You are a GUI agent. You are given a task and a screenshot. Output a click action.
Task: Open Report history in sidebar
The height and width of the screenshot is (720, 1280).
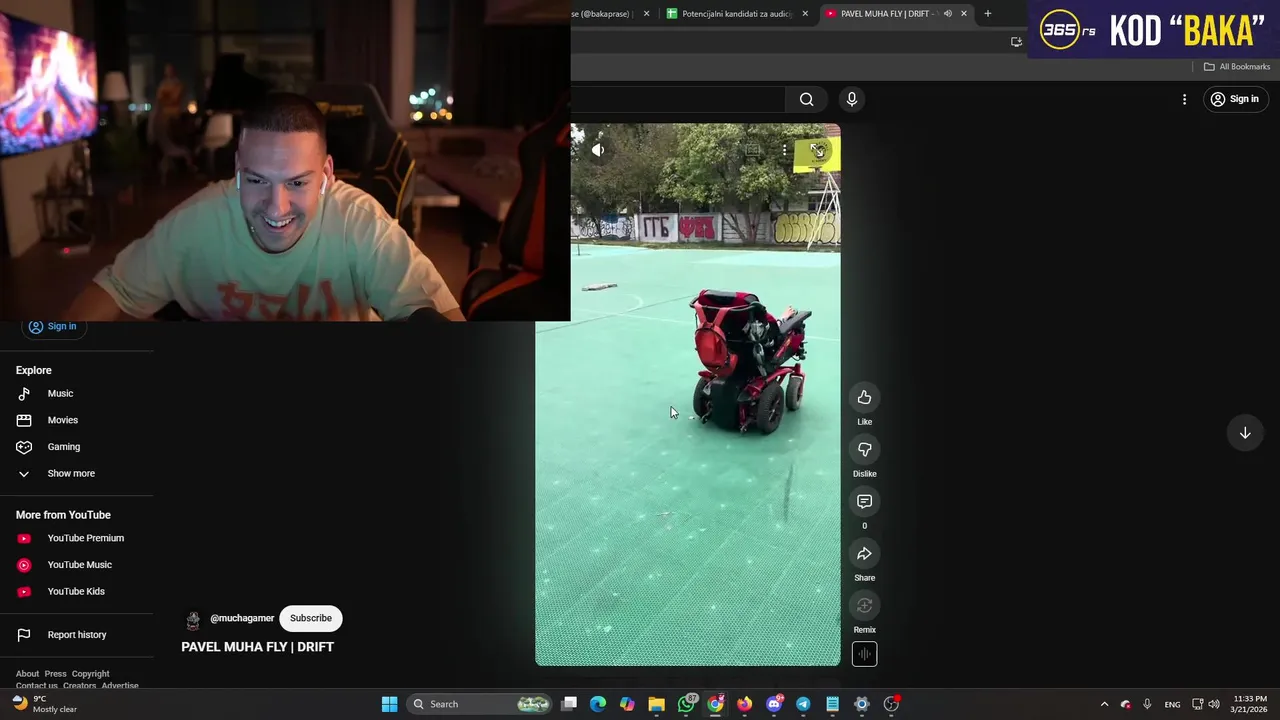pyautogui.click(x=76, y=635)
